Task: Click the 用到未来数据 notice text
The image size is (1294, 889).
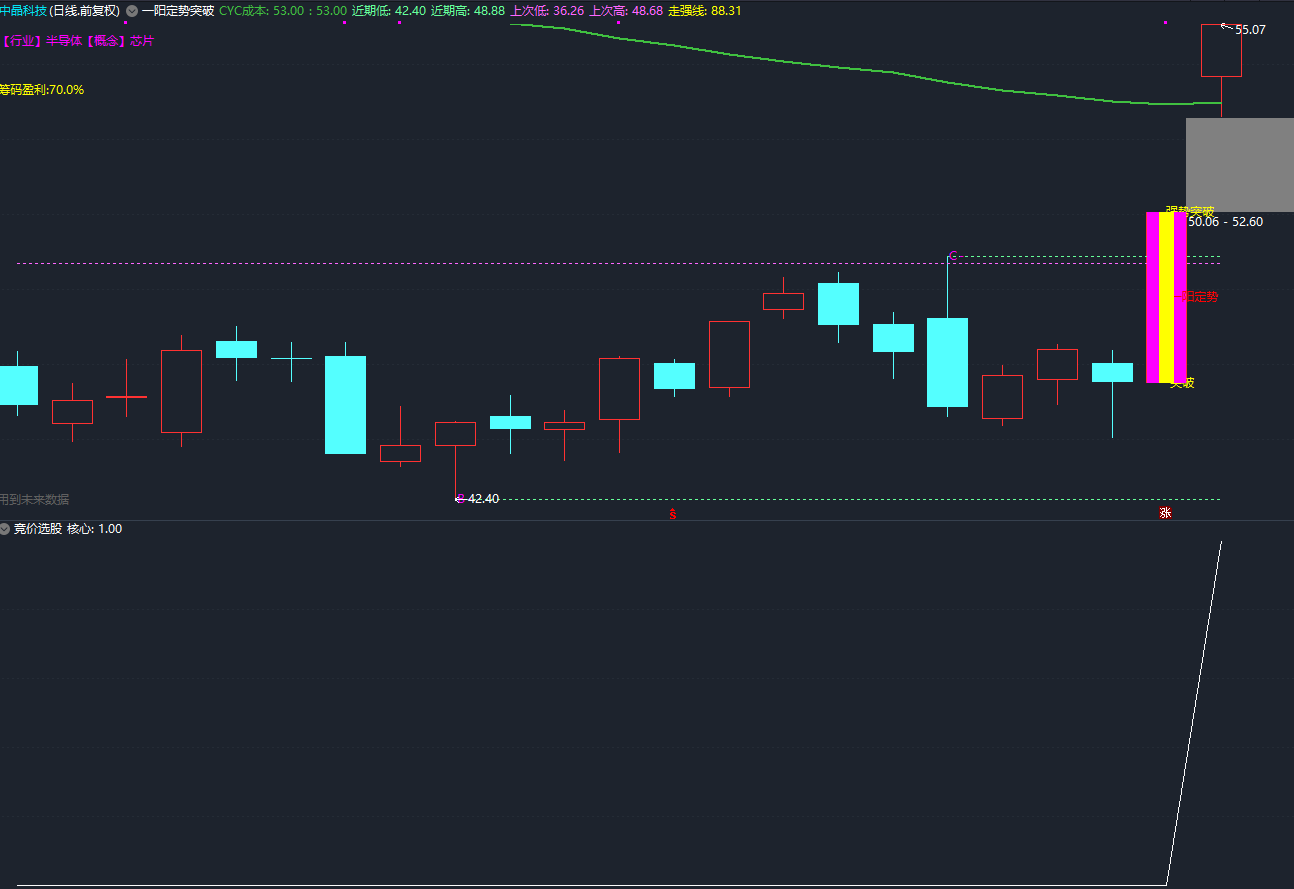Action: point(35,500)
